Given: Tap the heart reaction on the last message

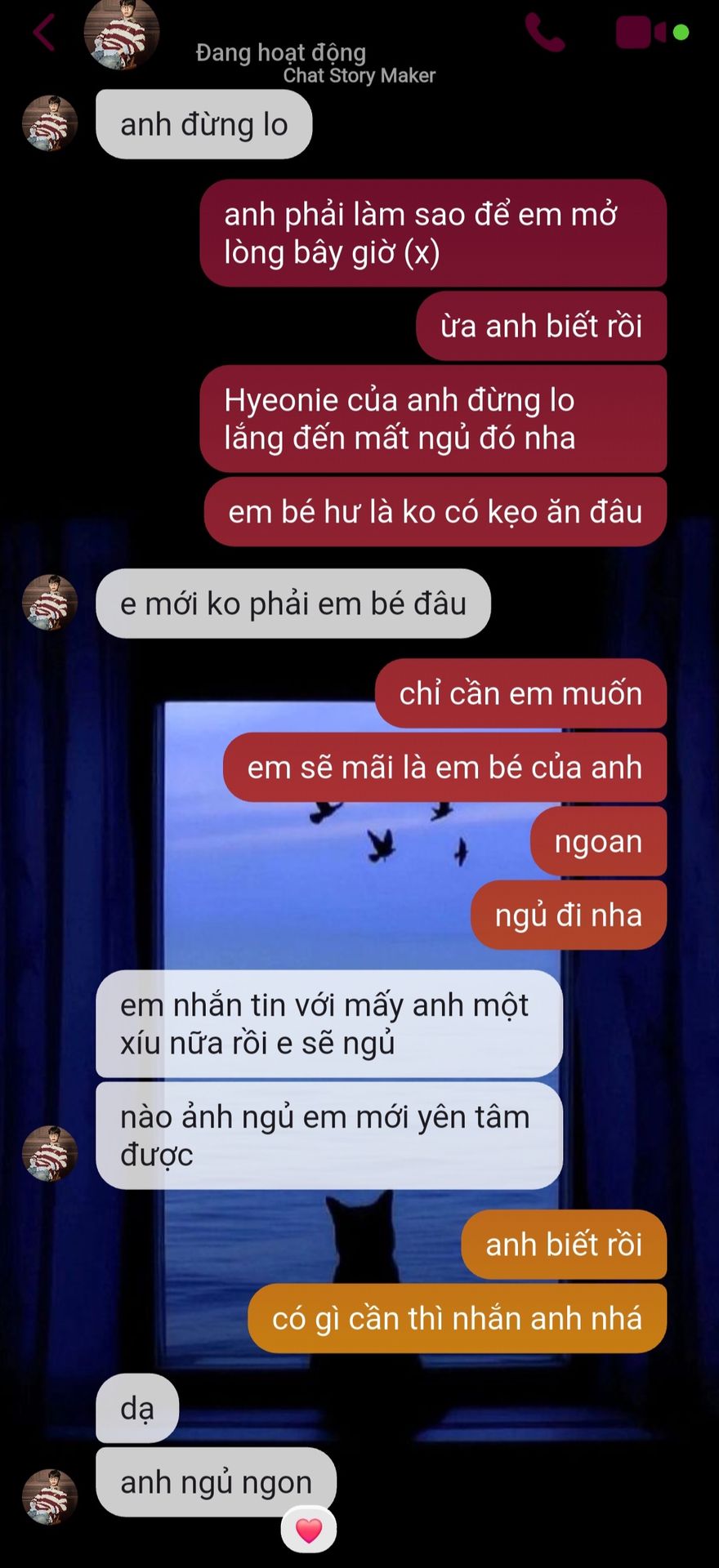Looking at the screenshot, I should [x=309, y=1529].
